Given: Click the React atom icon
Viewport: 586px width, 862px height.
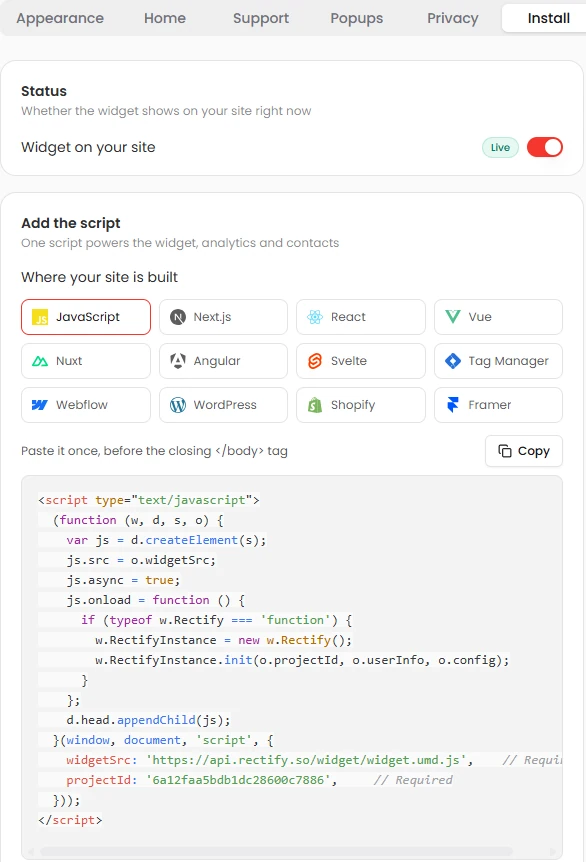Looking at the screenshot, I should [315, 317].
